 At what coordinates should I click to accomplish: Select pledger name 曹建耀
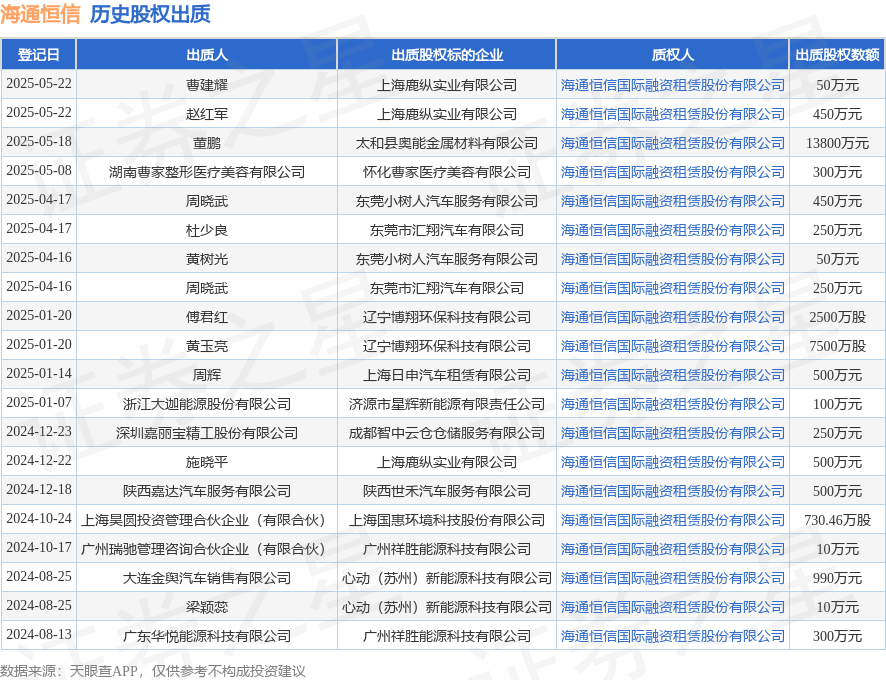pyautogui.click(x=207, y=85)
